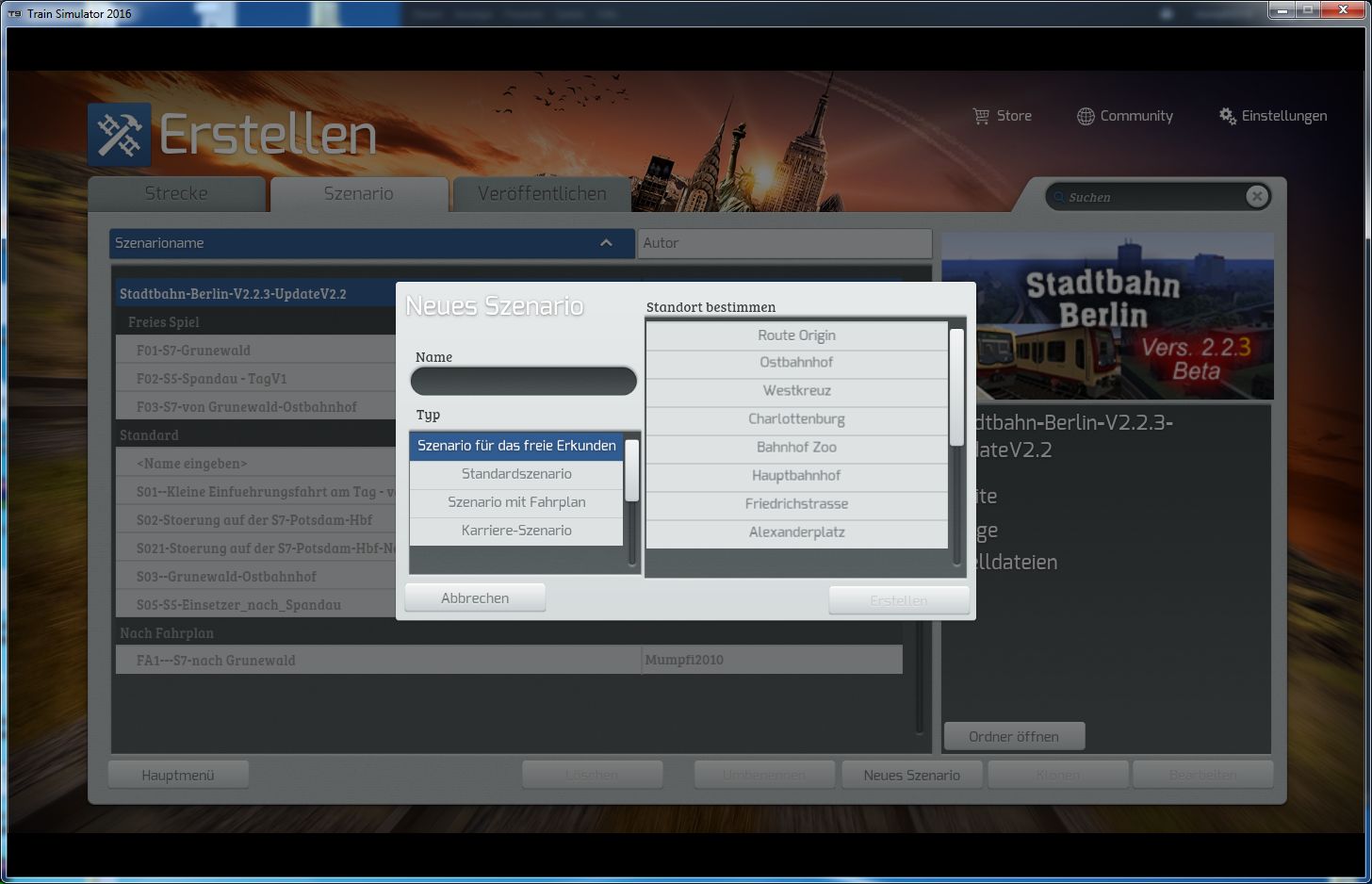Viewport: 1372px width, 884px height.
Task: Select scenario F02-S5-Spandau - TagV1
Action: click(255, 378)
